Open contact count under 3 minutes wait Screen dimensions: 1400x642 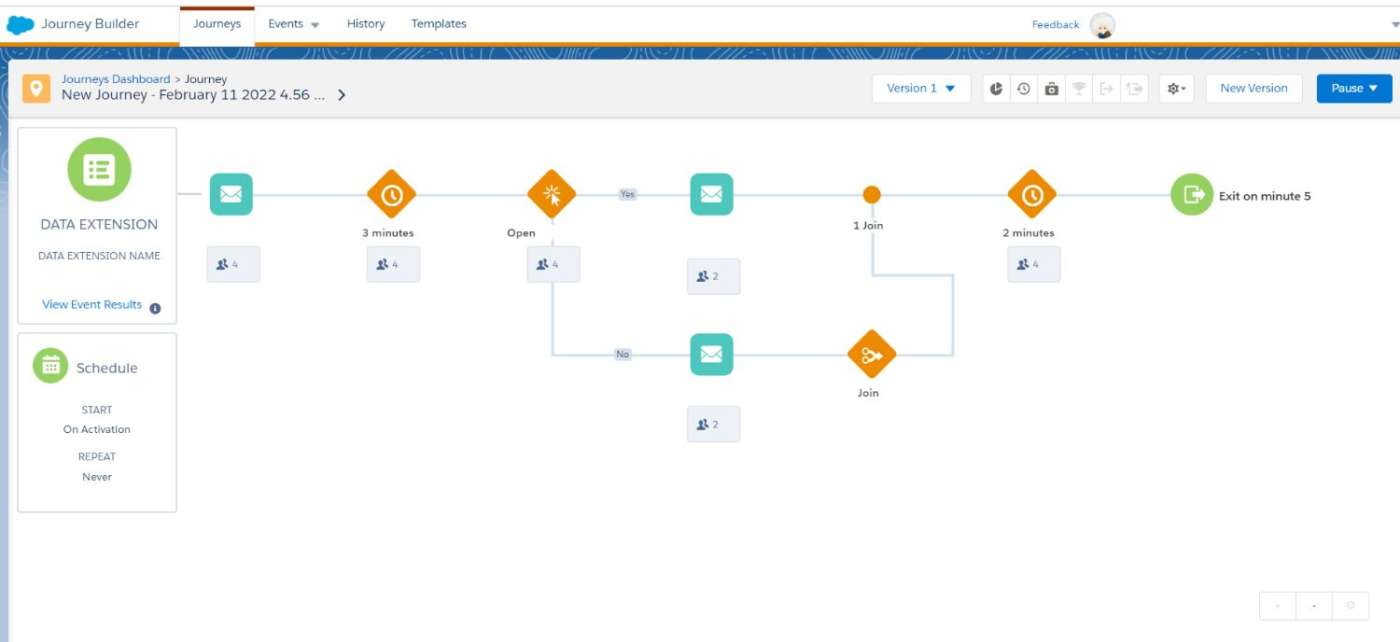click(393, 264)
